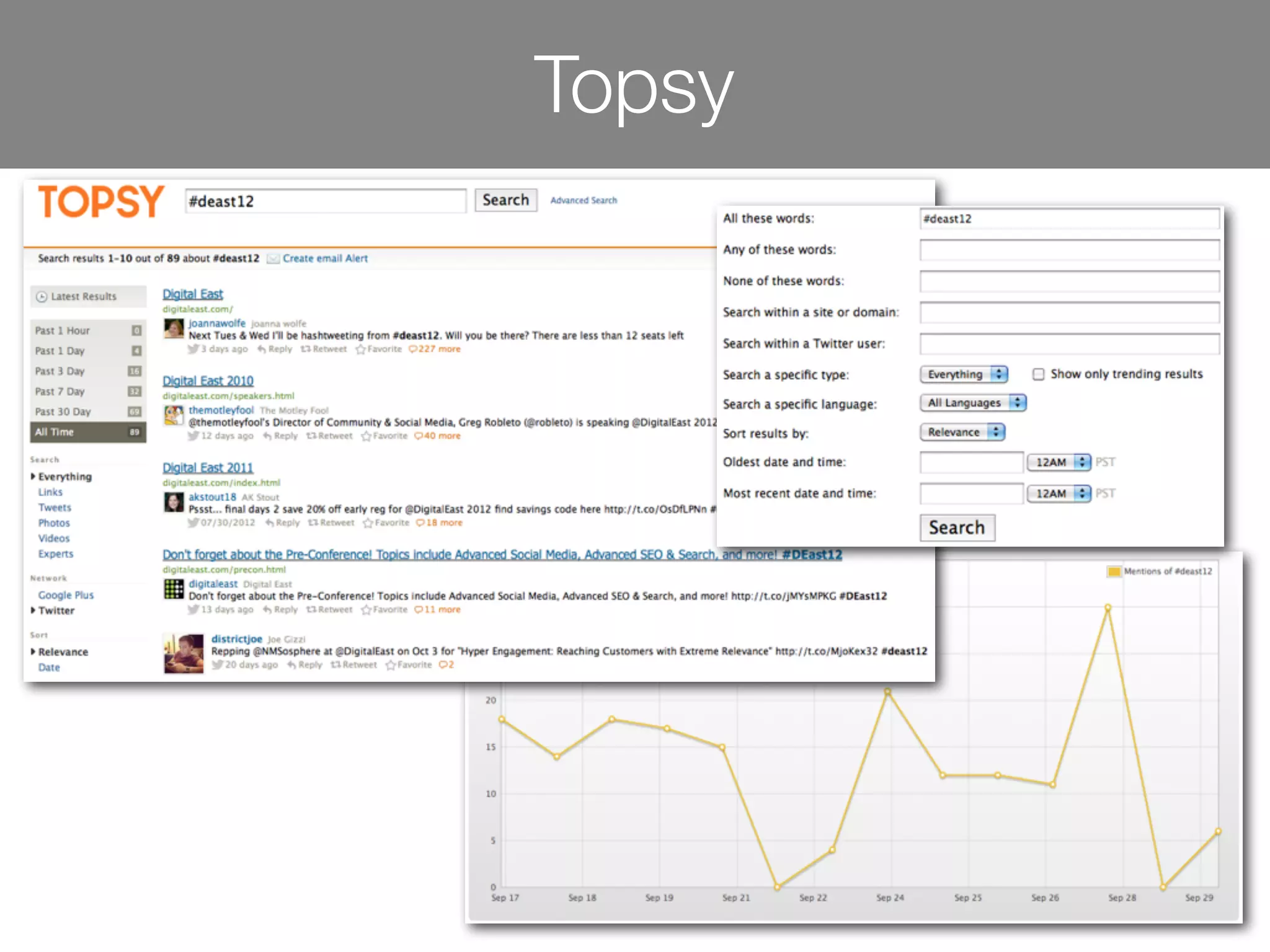The image size is (1270, 952).
Task: Reply to themotleyfool's tweet
Action: click(280, 436)
